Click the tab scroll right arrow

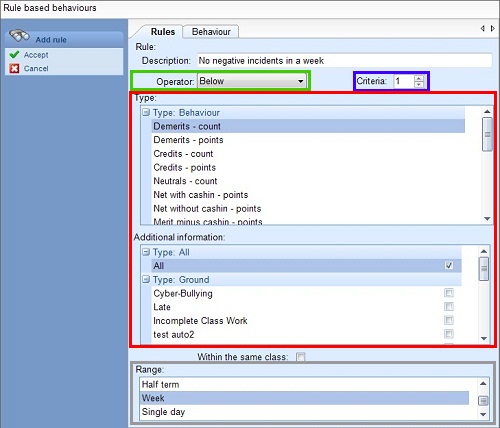click(x=492, y=29)
